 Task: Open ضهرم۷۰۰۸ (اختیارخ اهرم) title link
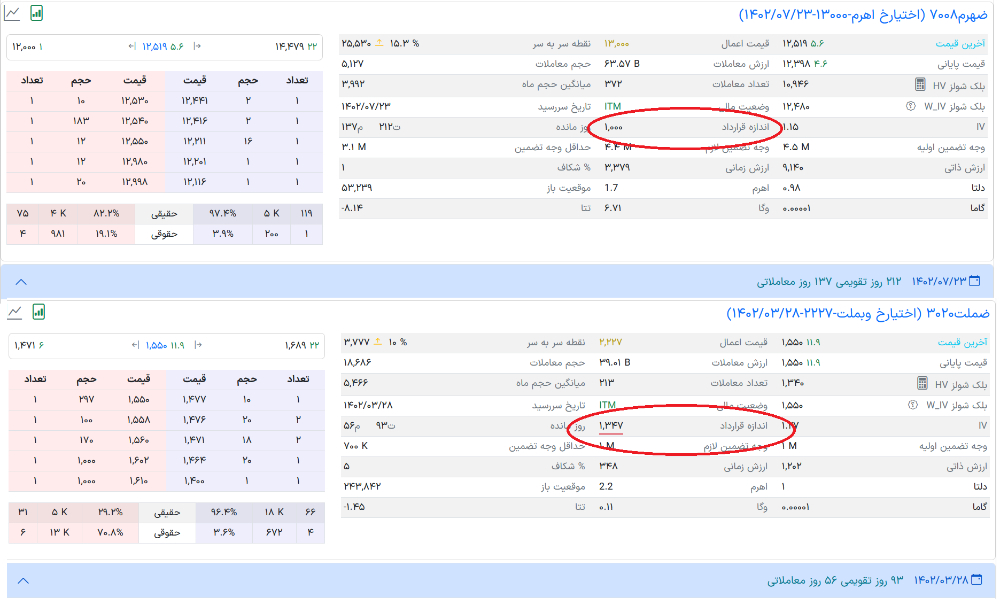[863, 15]
